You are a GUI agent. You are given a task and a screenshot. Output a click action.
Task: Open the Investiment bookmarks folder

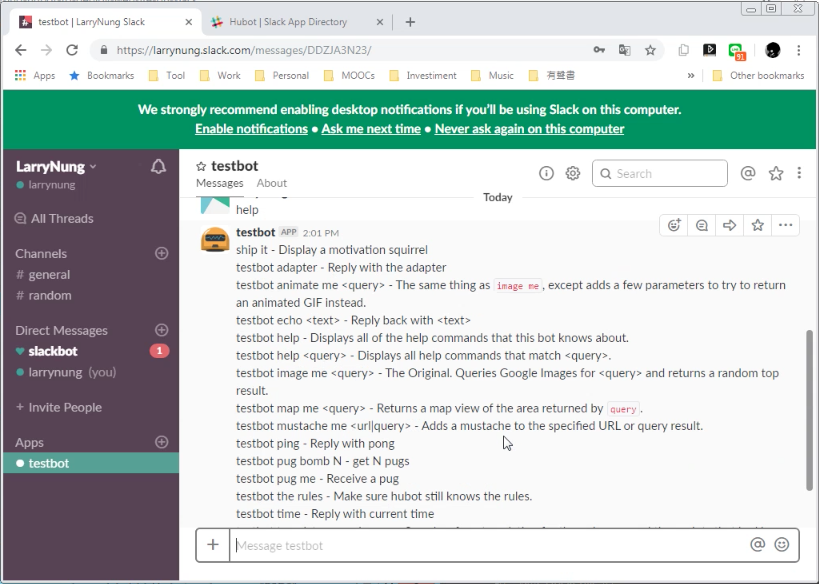pyautogui.click(x=423, y=75)
